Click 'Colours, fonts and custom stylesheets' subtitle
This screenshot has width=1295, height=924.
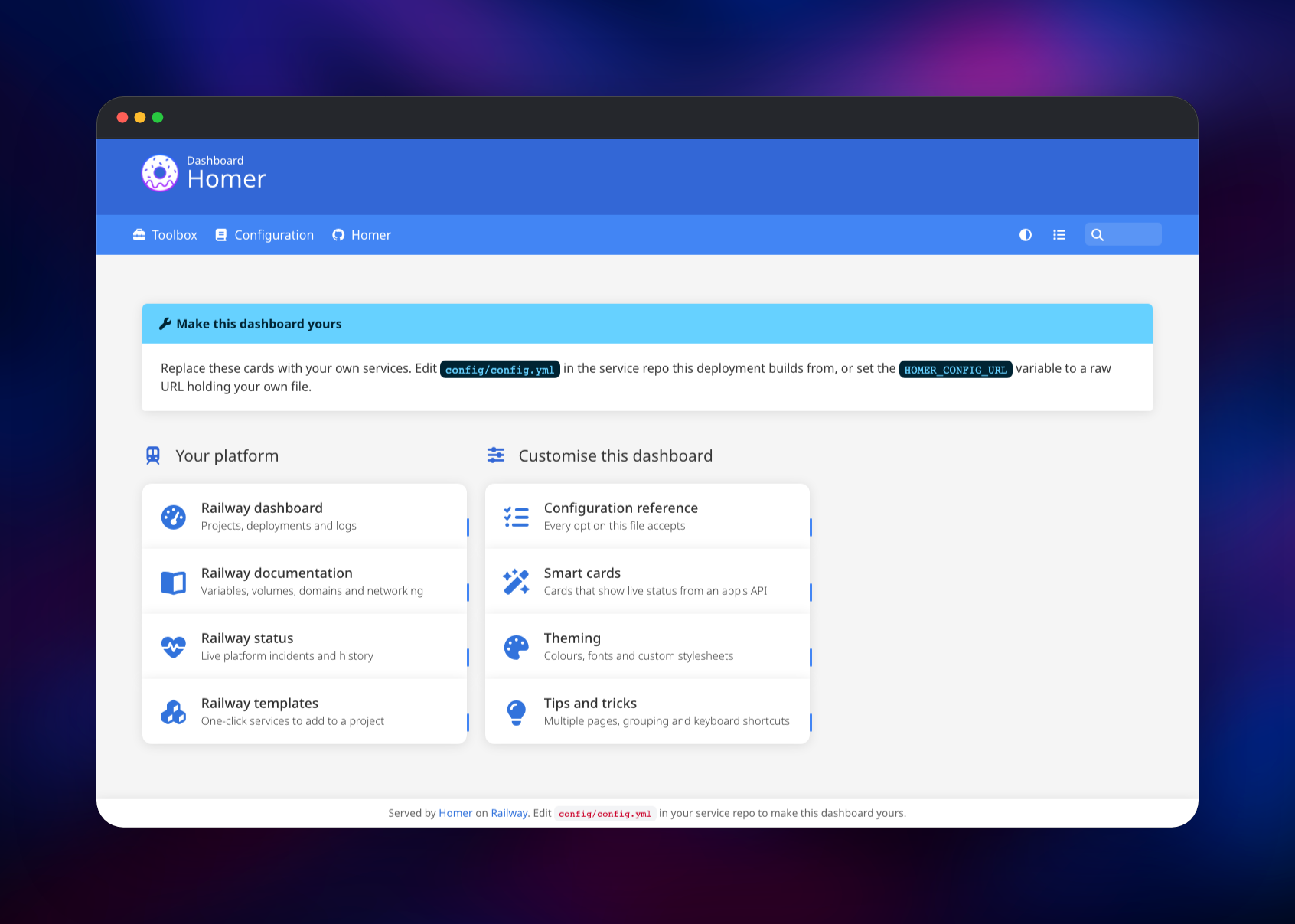coord(638,656)
